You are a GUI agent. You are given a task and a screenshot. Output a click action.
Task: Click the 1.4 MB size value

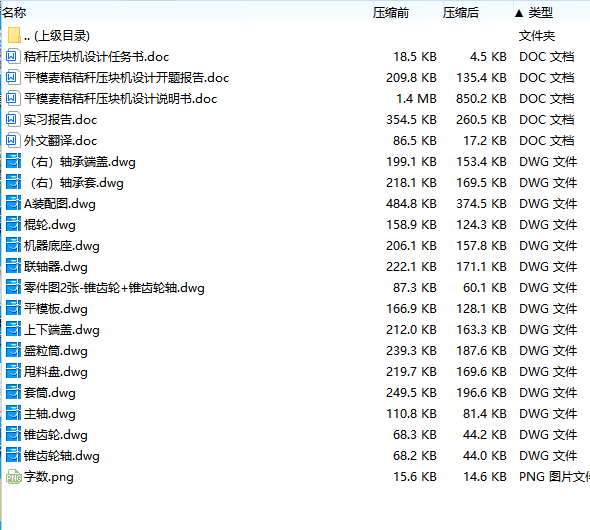416,99
